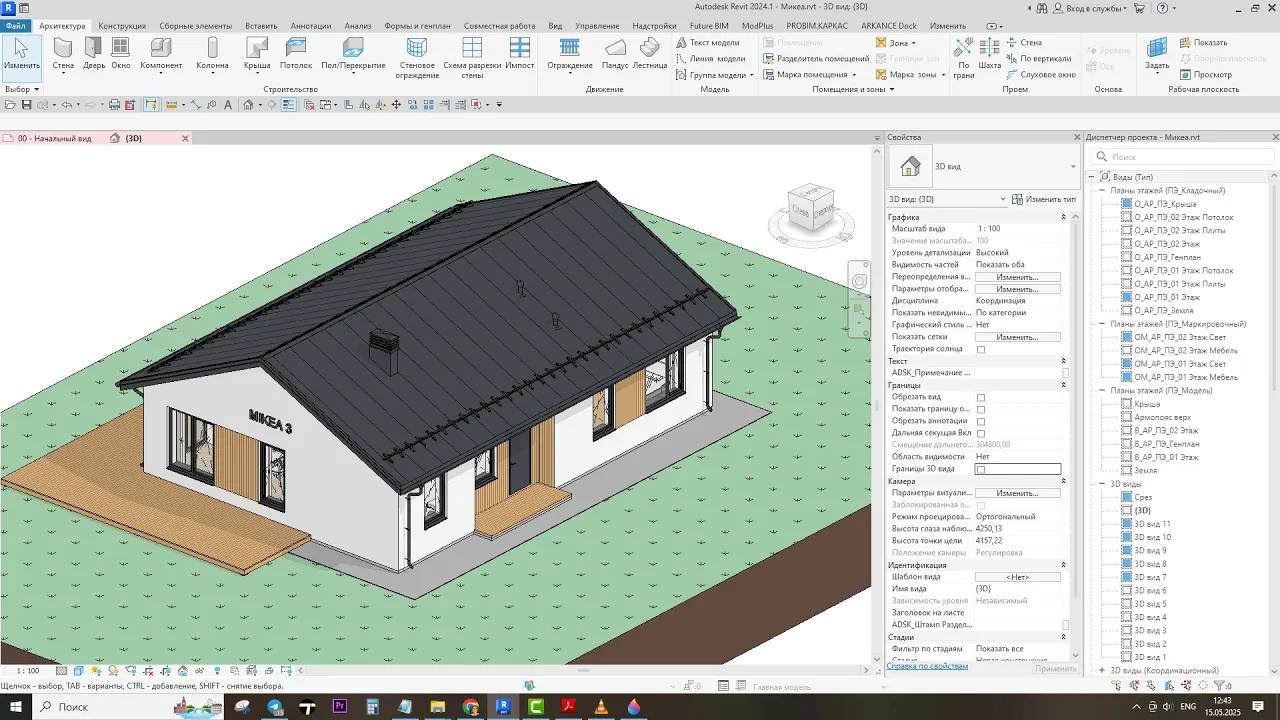
Task: Toggle the Дальняя секущая Вкл checkbox
Action: 981,434
